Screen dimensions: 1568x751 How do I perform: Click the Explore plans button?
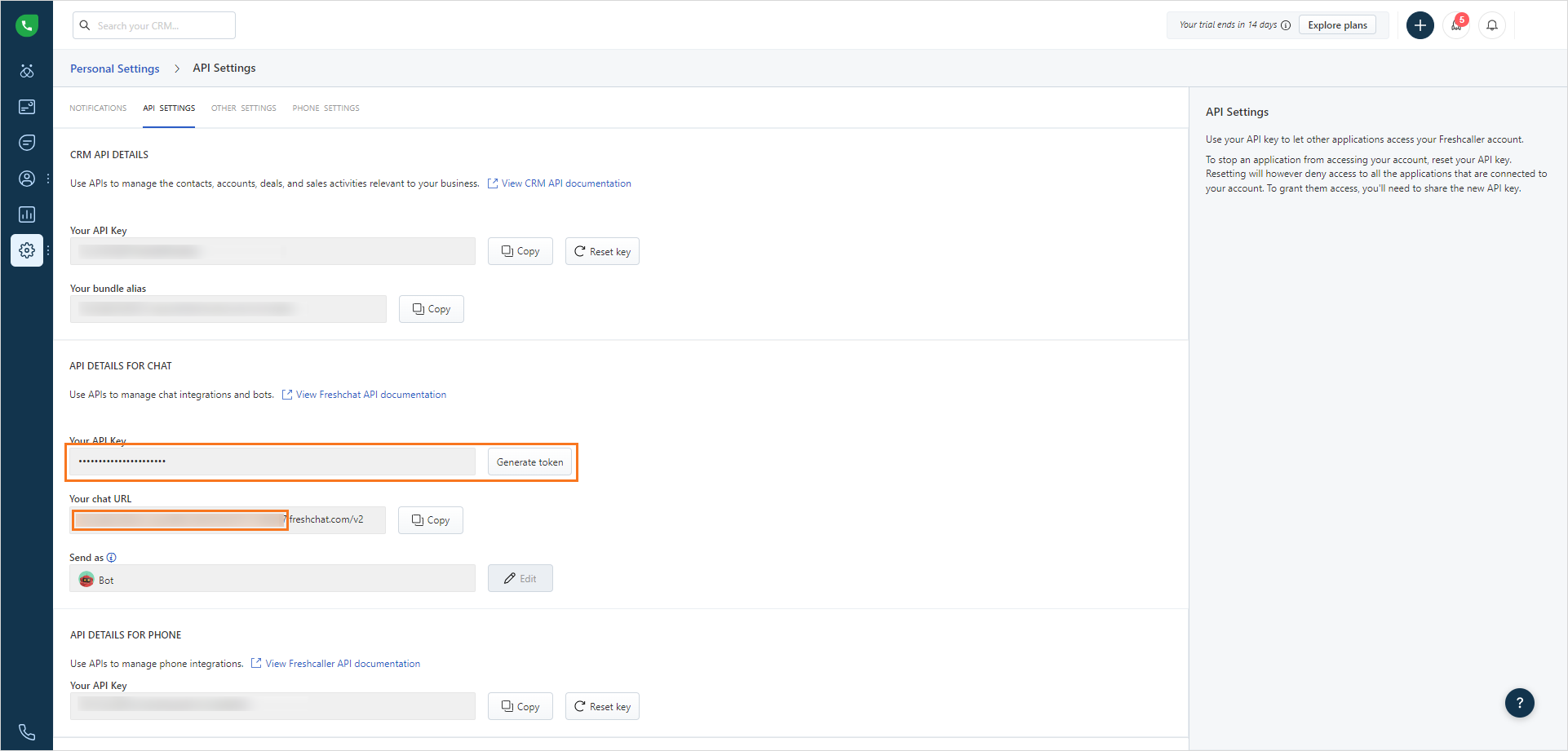click(1338, 25)
